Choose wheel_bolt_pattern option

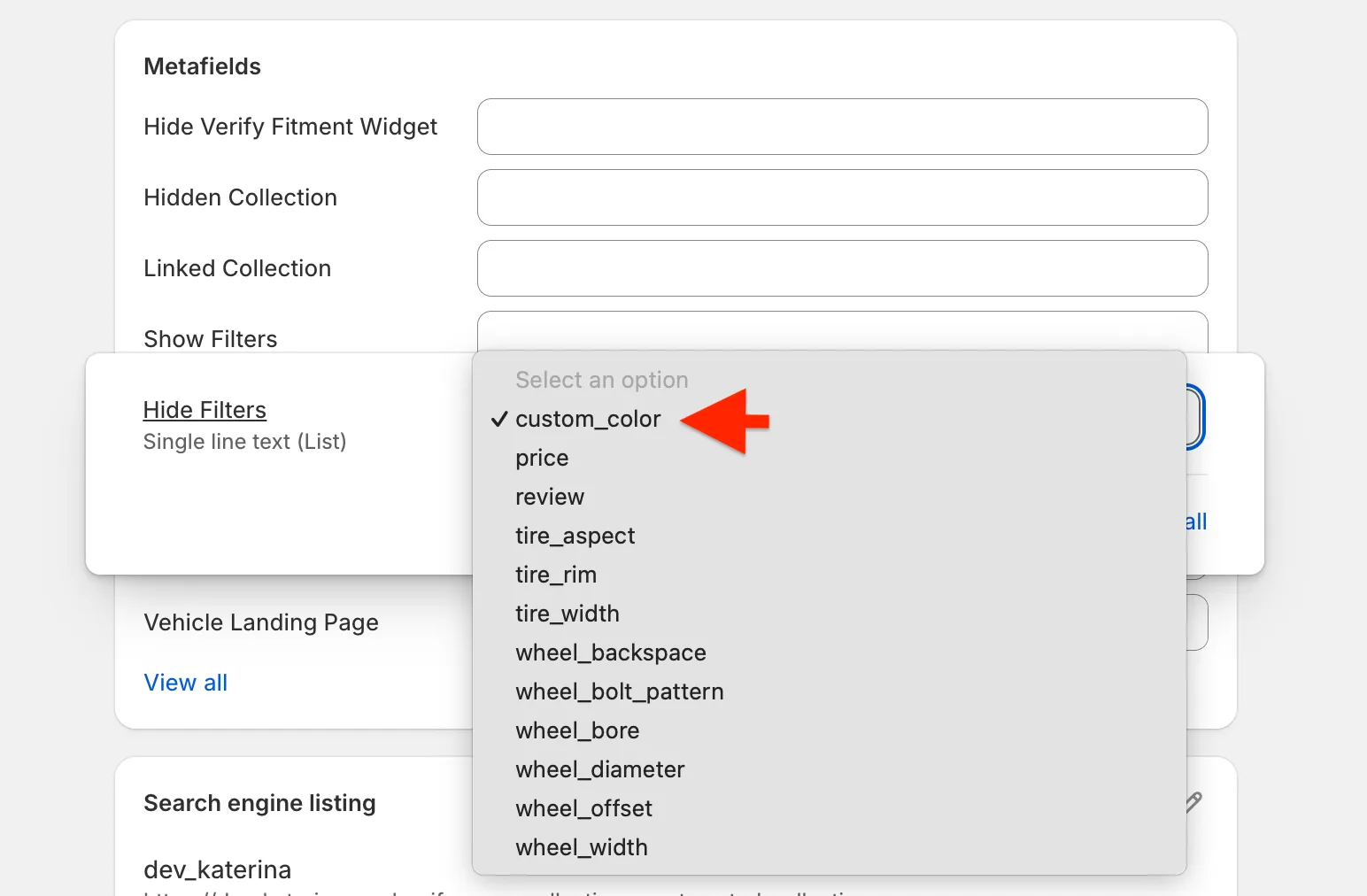[619, 691]
